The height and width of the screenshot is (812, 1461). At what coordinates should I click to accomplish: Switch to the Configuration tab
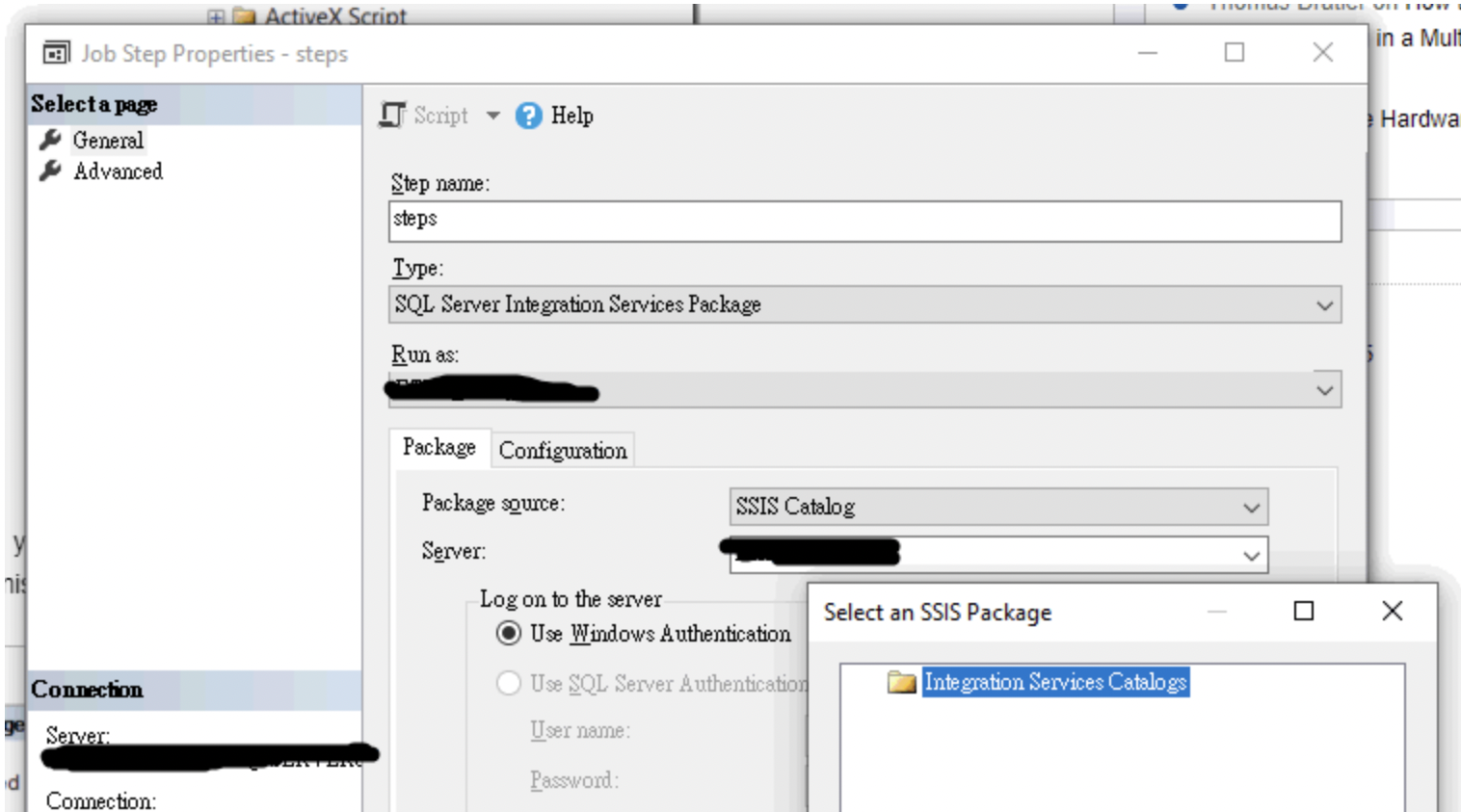tap(563, 450)
